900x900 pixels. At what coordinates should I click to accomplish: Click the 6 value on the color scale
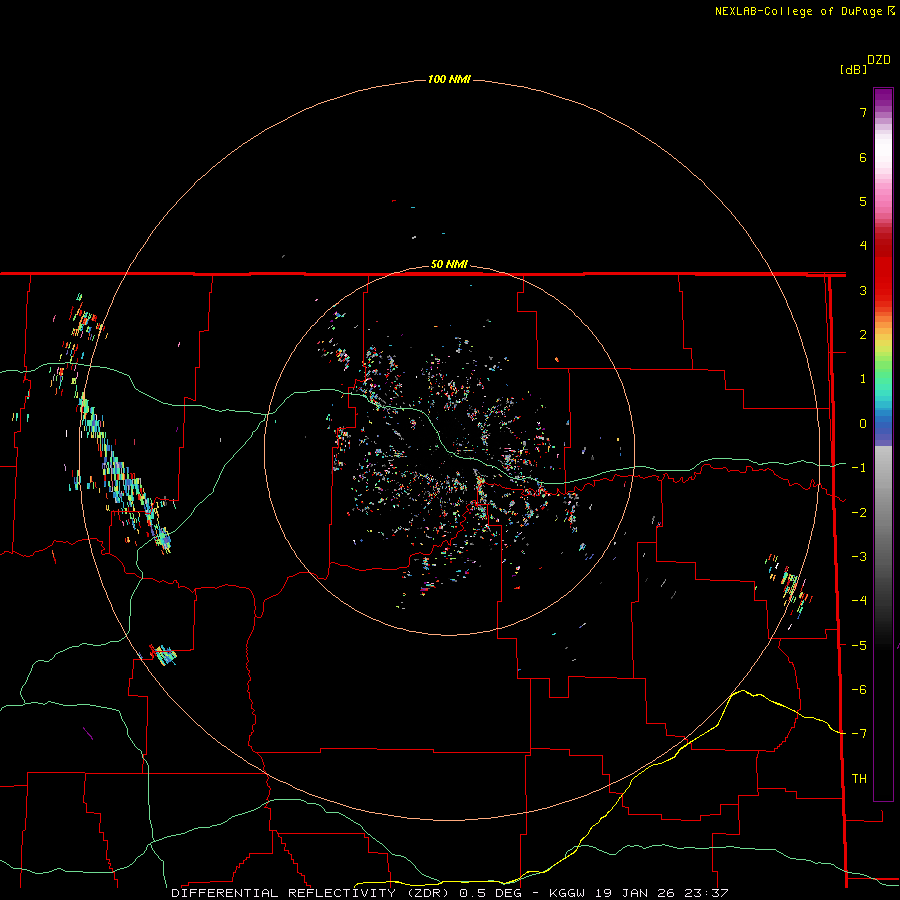point(863,157)
